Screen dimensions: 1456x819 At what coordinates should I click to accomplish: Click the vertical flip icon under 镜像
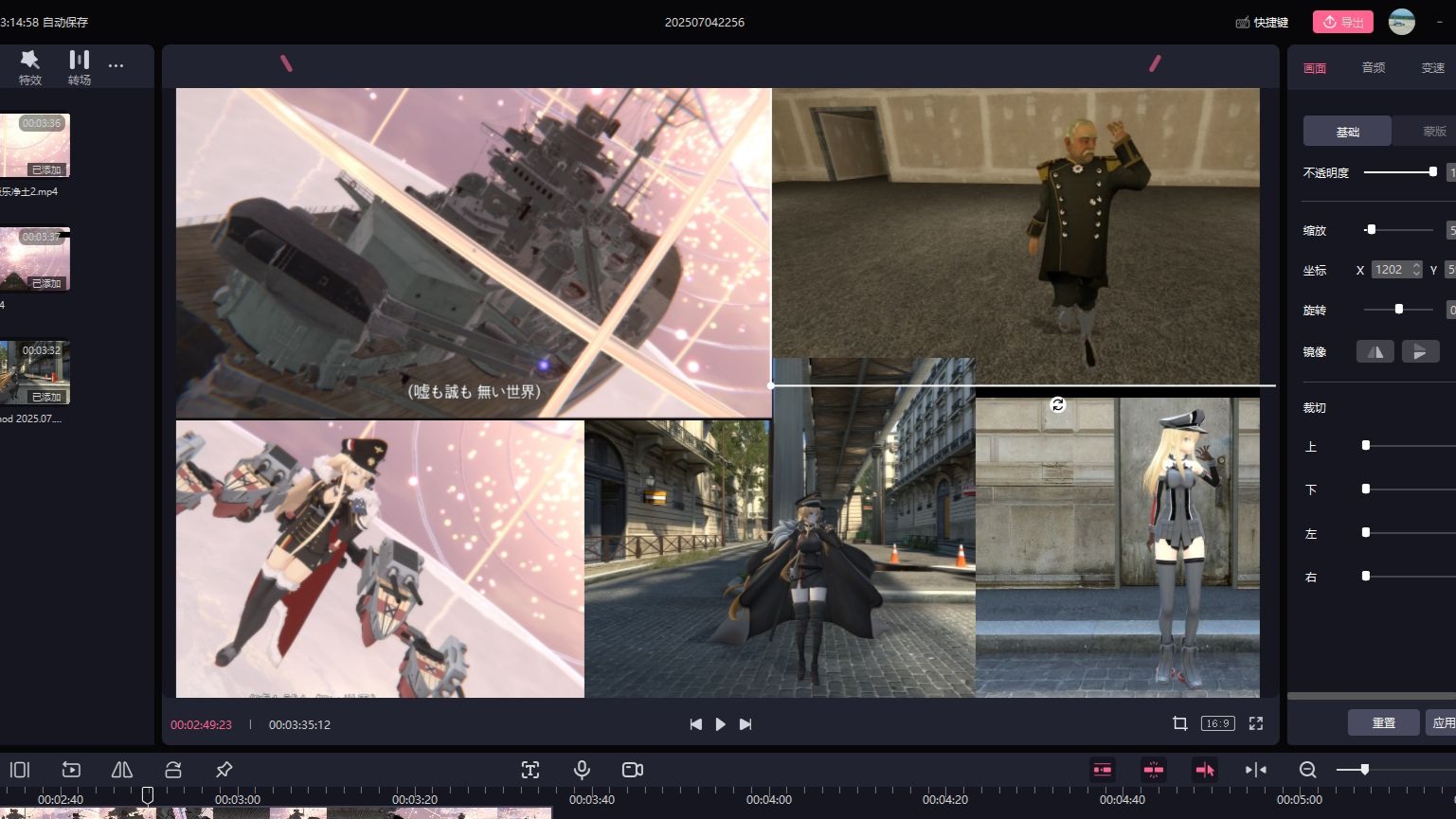point(1421,351)
